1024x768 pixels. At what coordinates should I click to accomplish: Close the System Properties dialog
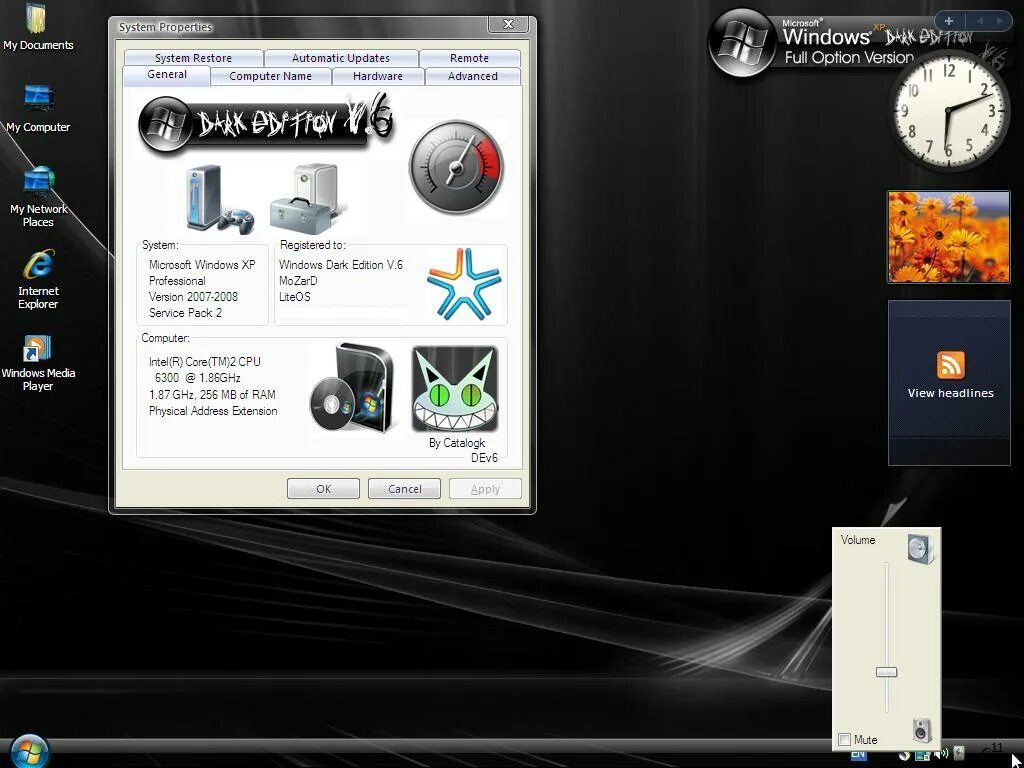pos(509,24)
